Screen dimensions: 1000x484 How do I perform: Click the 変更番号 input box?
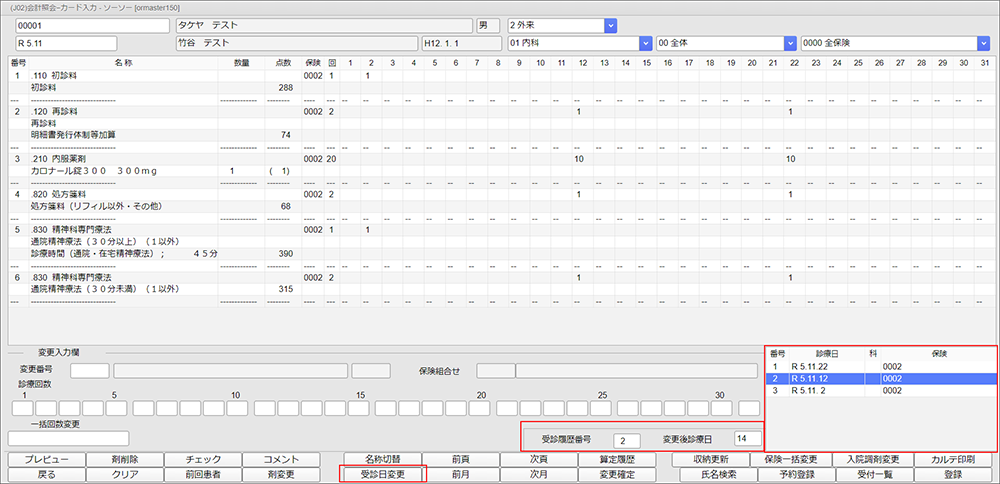[x=90, y=371]
